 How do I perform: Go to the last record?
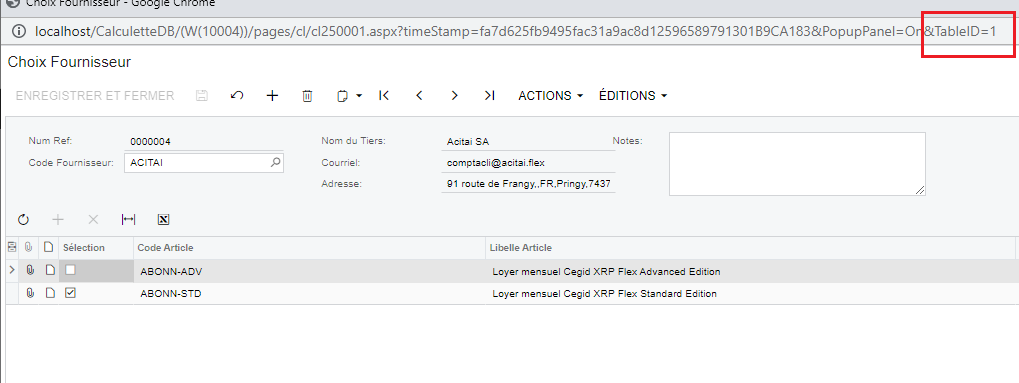(x=490, y=96)
